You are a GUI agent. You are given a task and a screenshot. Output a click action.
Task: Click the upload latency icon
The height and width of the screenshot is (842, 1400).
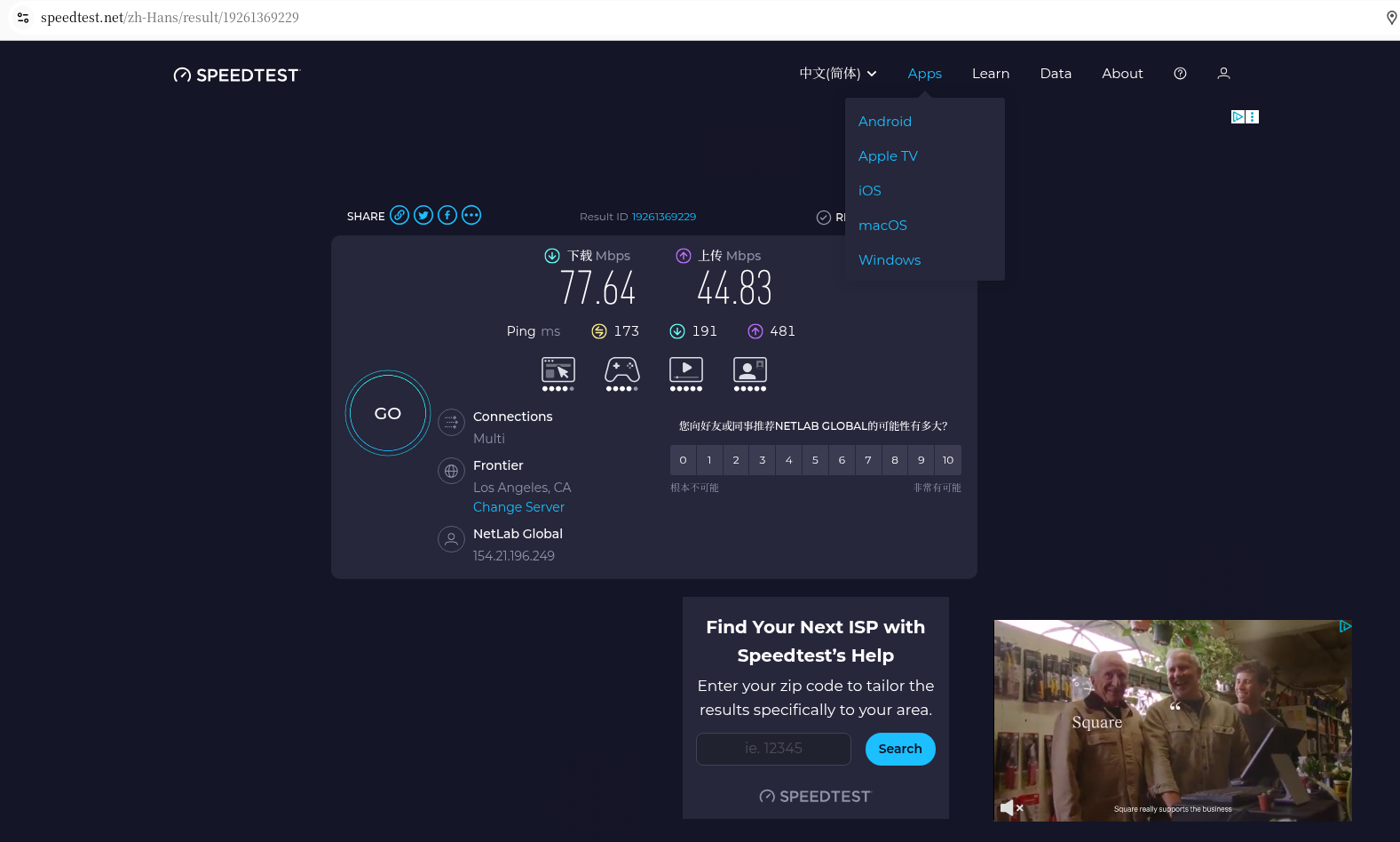tap(755, 331)
